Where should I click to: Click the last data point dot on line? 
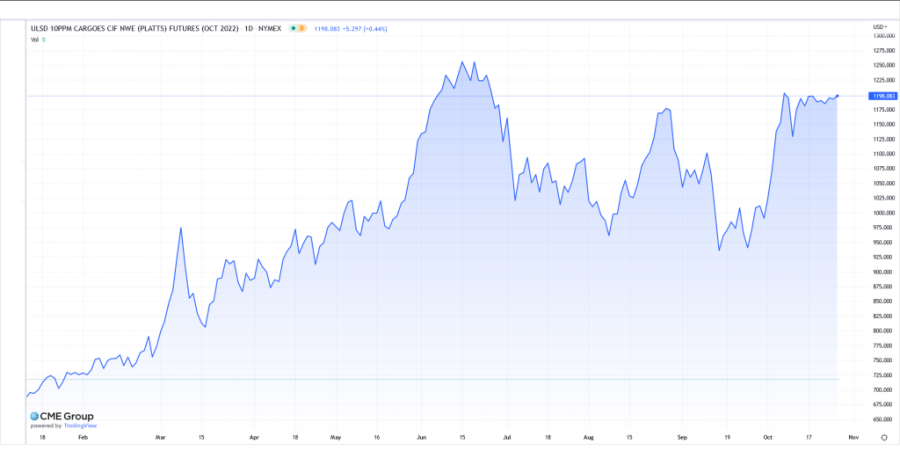(837, 95)
